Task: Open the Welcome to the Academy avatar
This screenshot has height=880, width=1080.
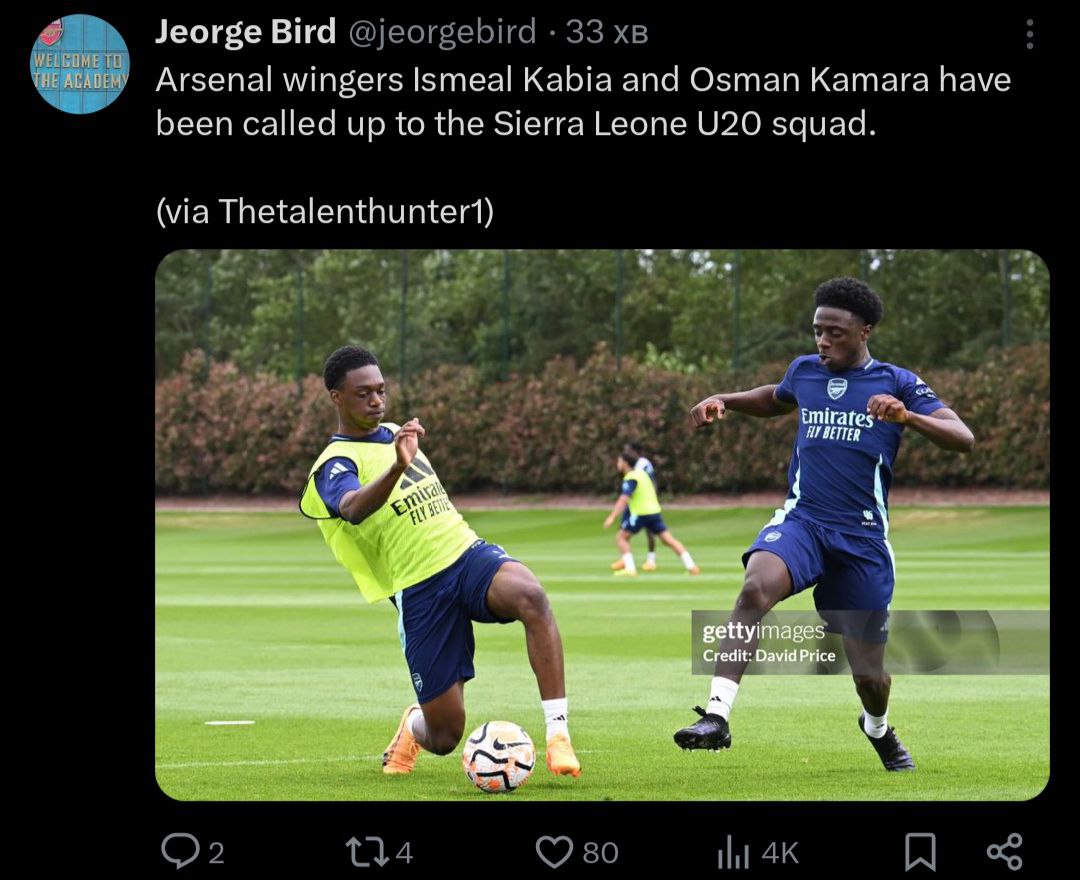Action: pos(81,64)
